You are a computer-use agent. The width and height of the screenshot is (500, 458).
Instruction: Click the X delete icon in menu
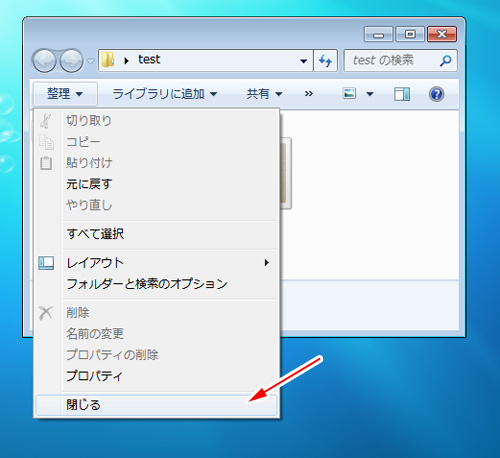46,313
